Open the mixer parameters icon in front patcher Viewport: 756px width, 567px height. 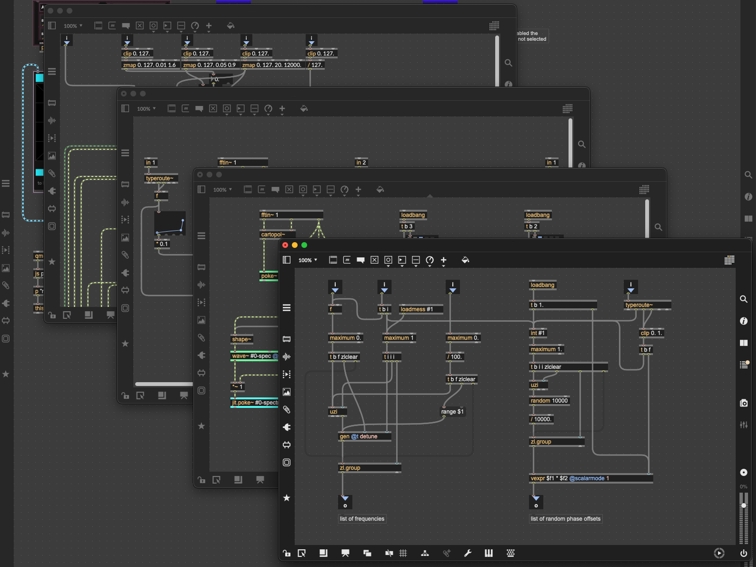pyautogui.click(x=743, y=425)
